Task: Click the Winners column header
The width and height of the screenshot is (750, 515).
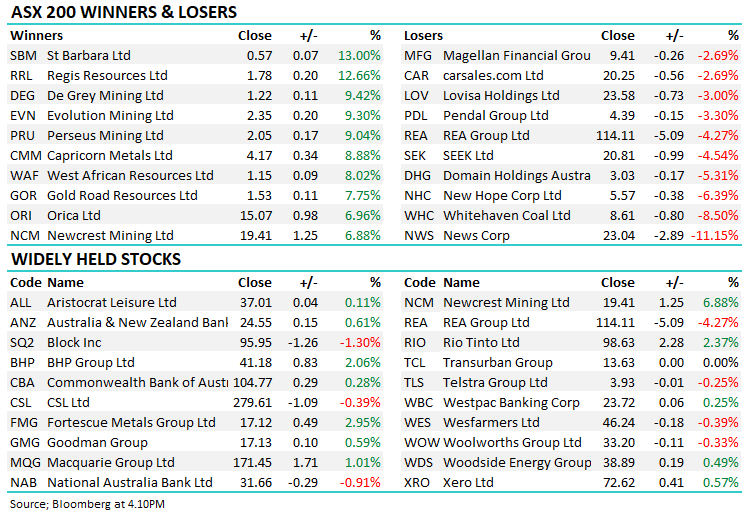Action: tap(36, 36)
